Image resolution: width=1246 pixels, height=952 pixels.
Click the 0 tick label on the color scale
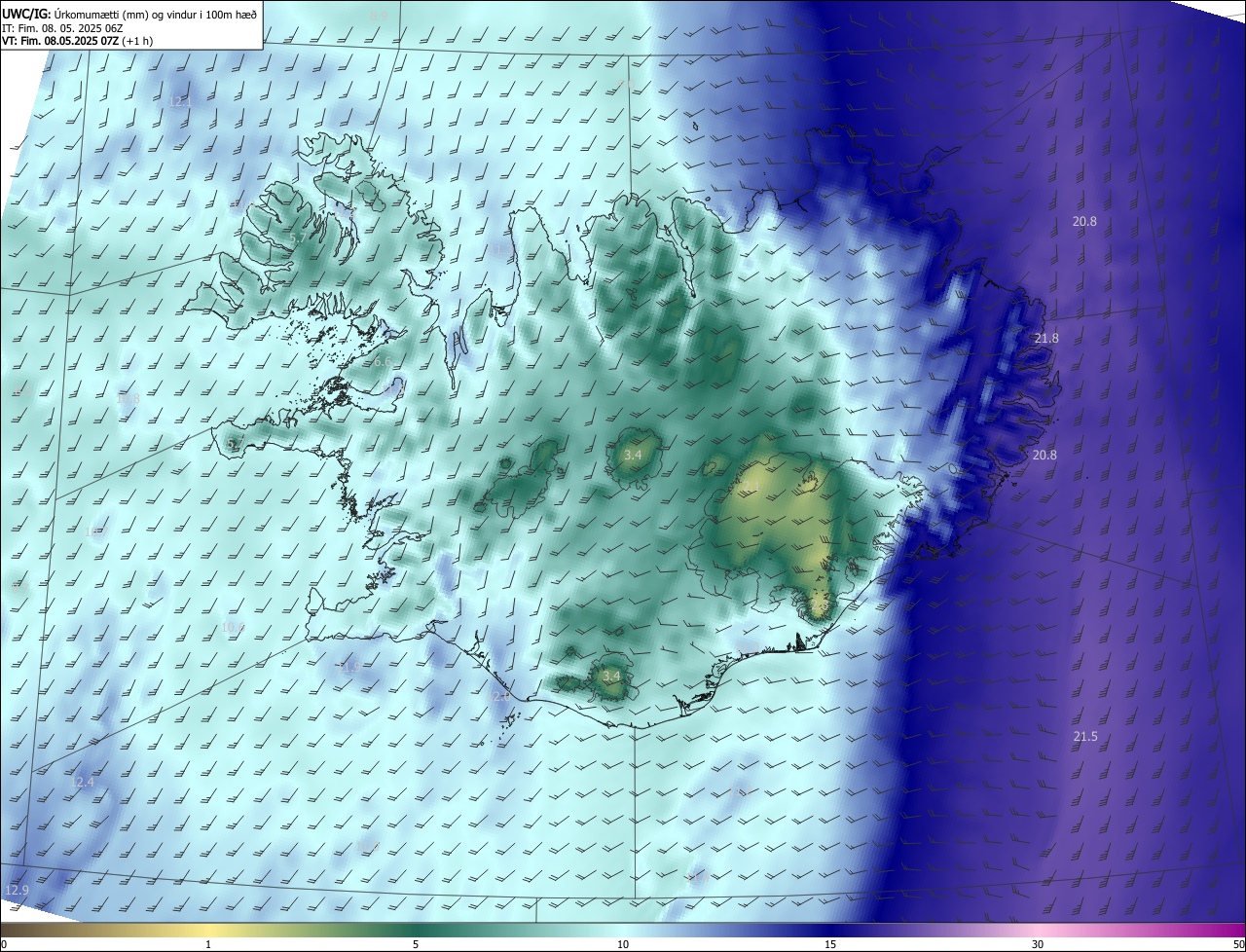click(x=4, y=944)
